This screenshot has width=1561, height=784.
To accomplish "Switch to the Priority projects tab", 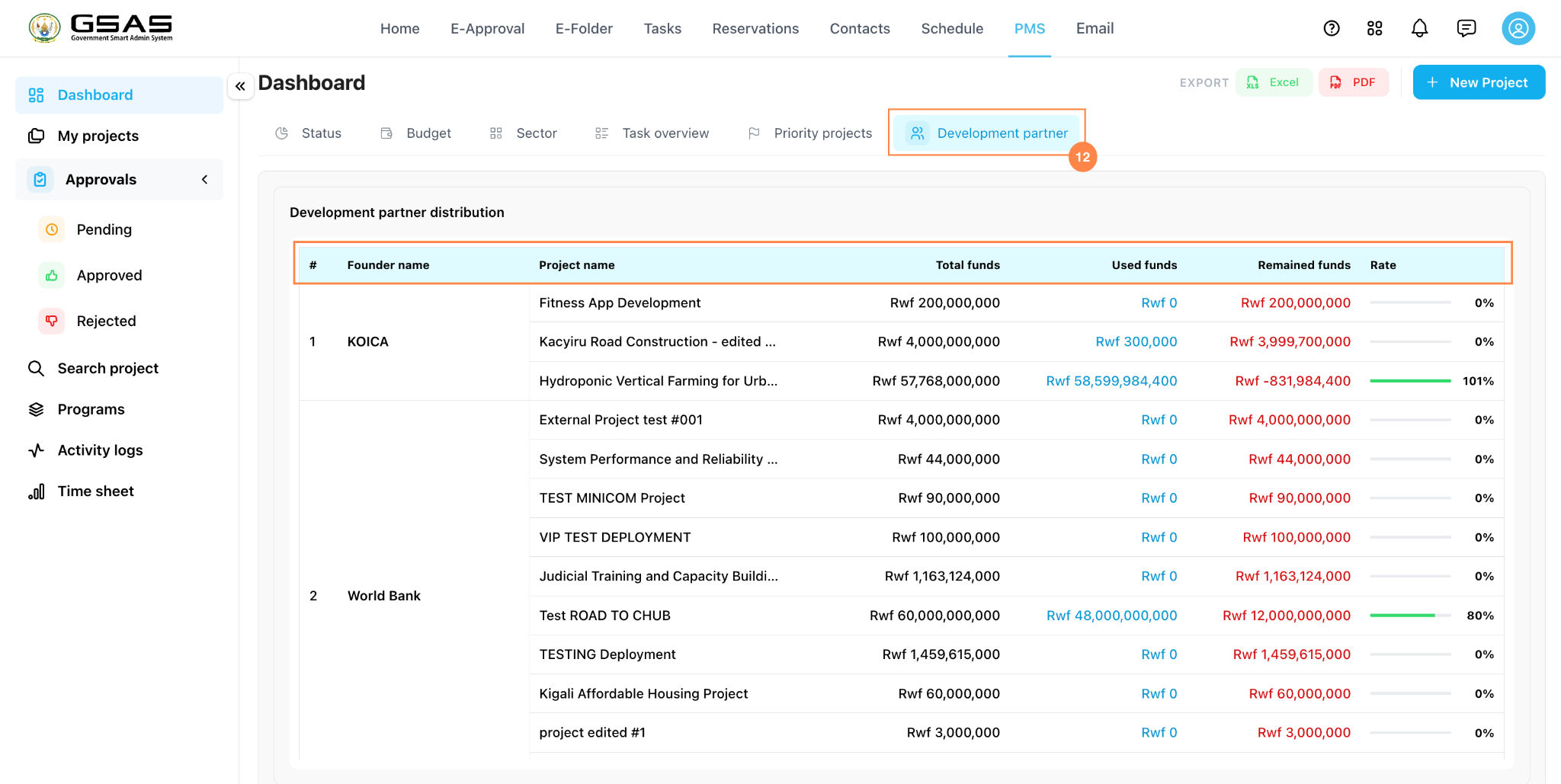I will pos(810,133).
